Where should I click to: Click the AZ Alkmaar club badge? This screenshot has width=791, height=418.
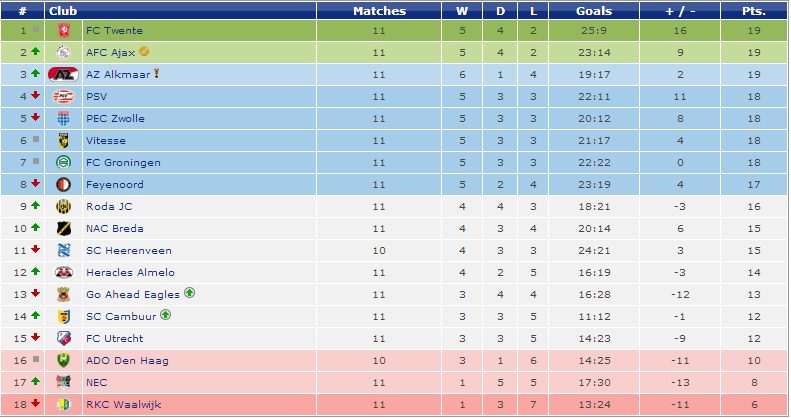coord(63,75)
